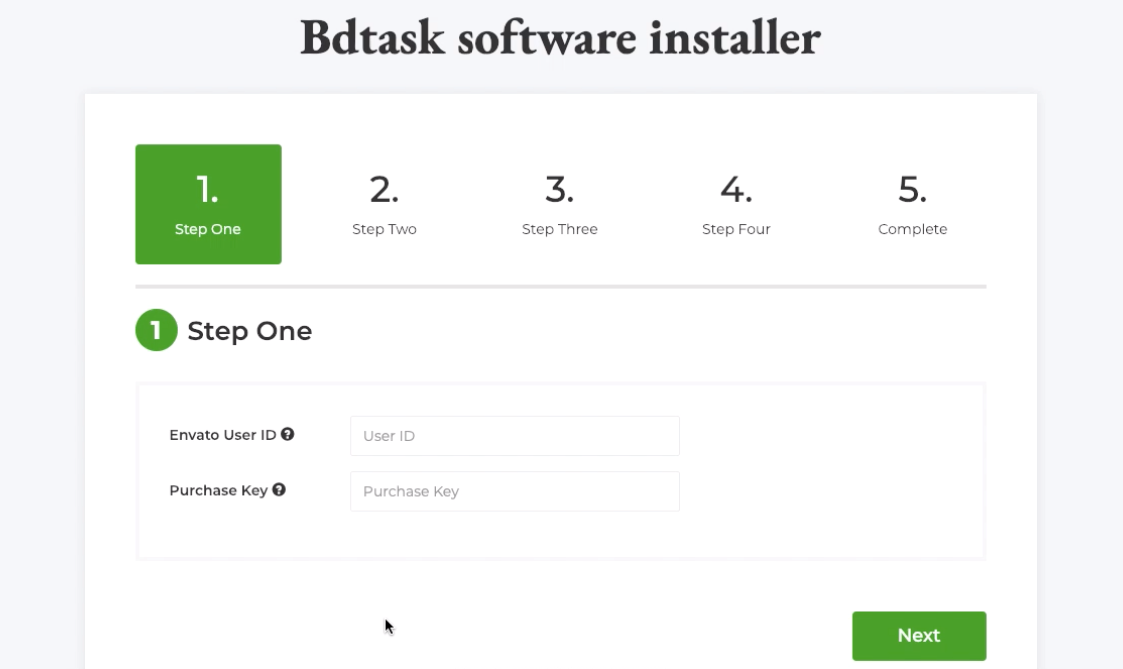The image size is (1123, 669).
Task: Click the "Step One" section heading
Action: pos(249,331)
